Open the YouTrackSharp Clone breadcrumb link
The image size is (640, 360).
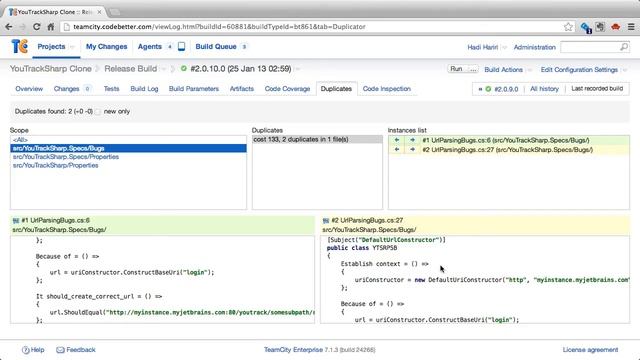point(51,69)
